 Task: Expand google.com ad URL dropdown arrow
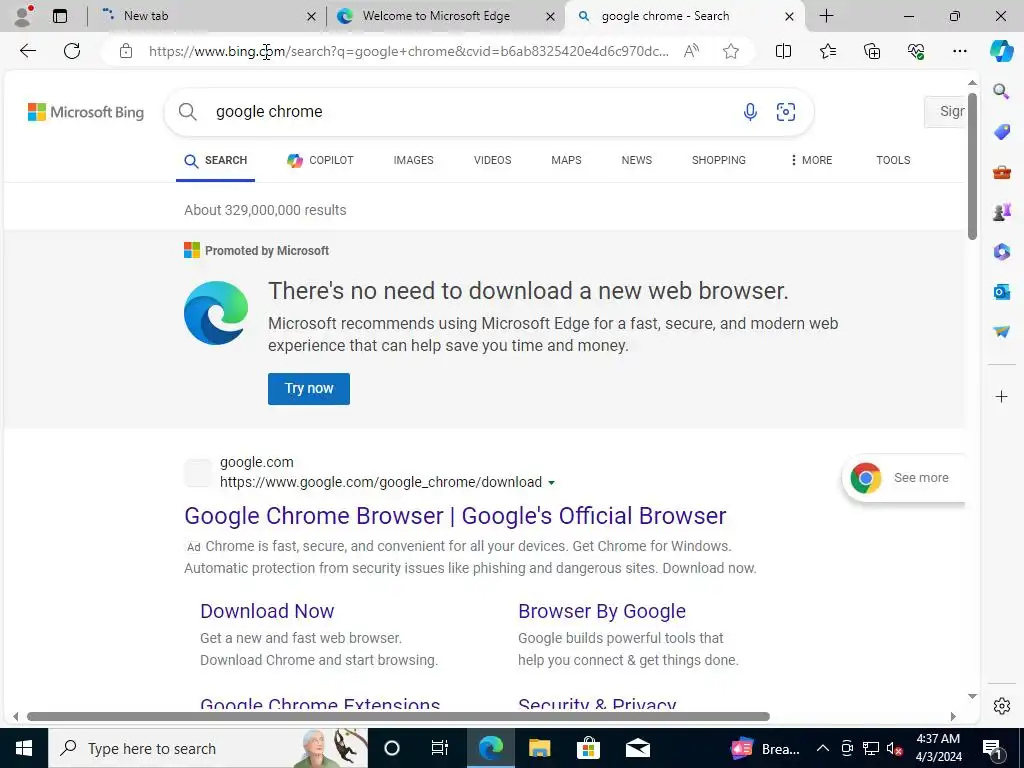(x=551, y=483)
